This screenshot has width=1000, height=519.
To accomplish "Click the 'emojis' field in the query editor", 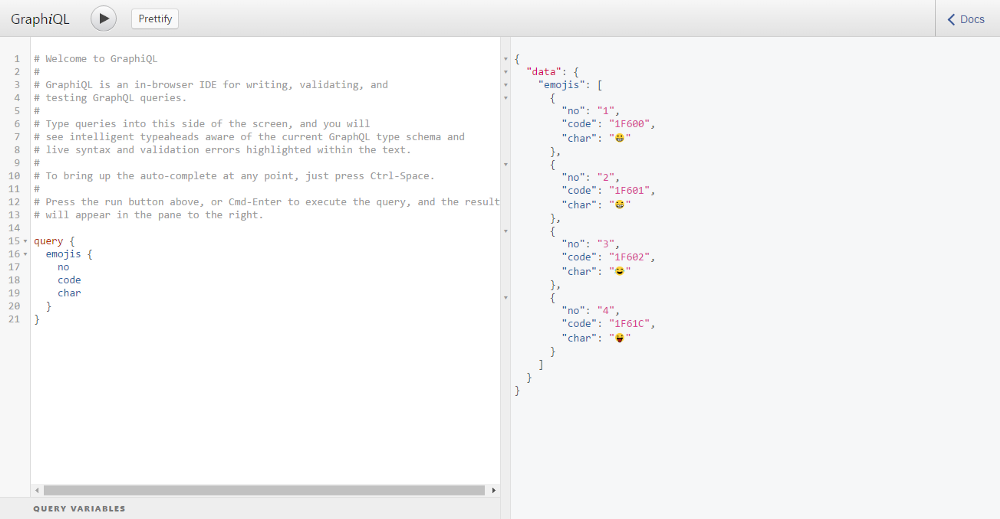I will click(63, 254).
